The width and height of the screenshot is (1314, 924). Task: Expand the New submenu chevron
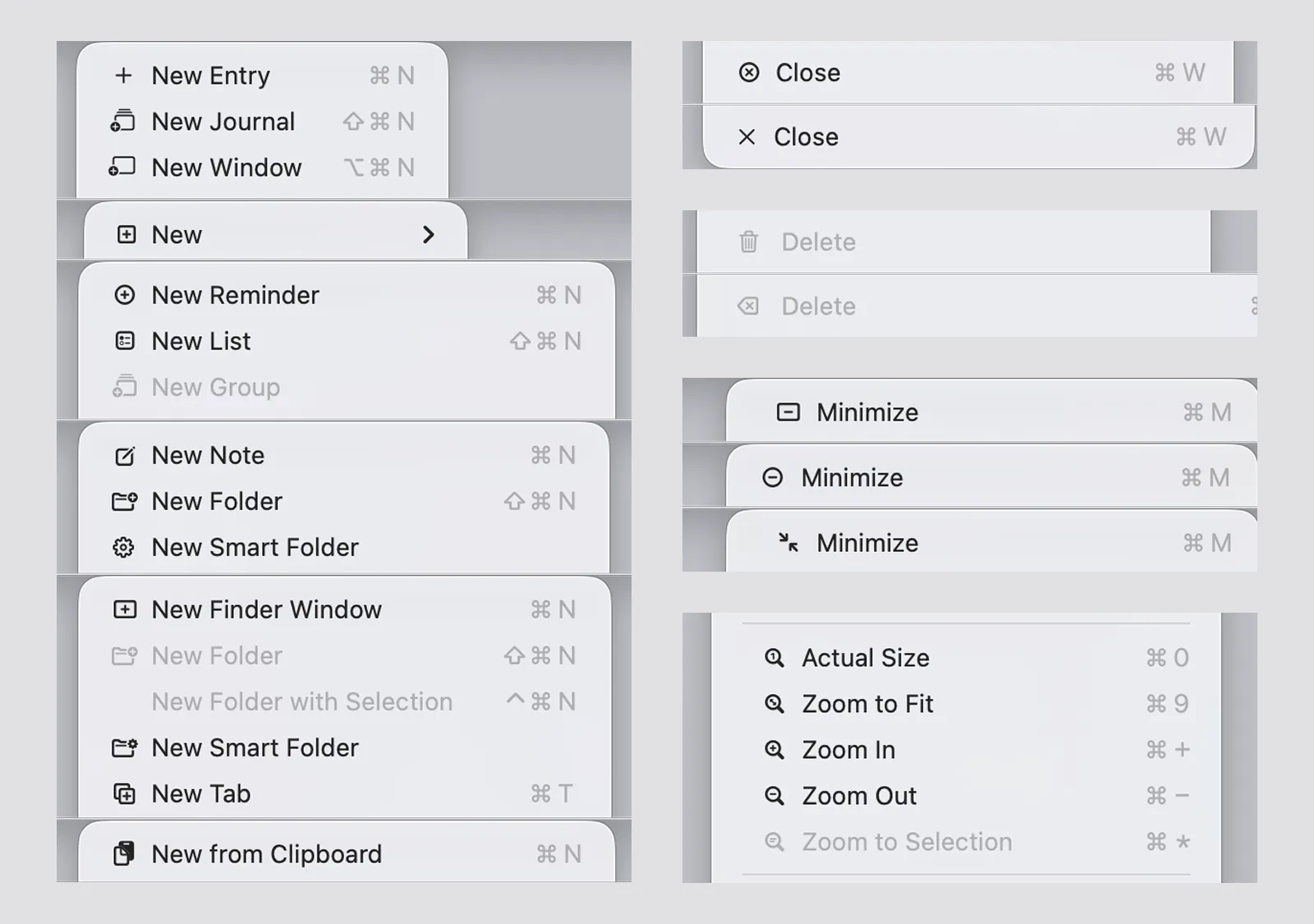[x=428, y=235]
